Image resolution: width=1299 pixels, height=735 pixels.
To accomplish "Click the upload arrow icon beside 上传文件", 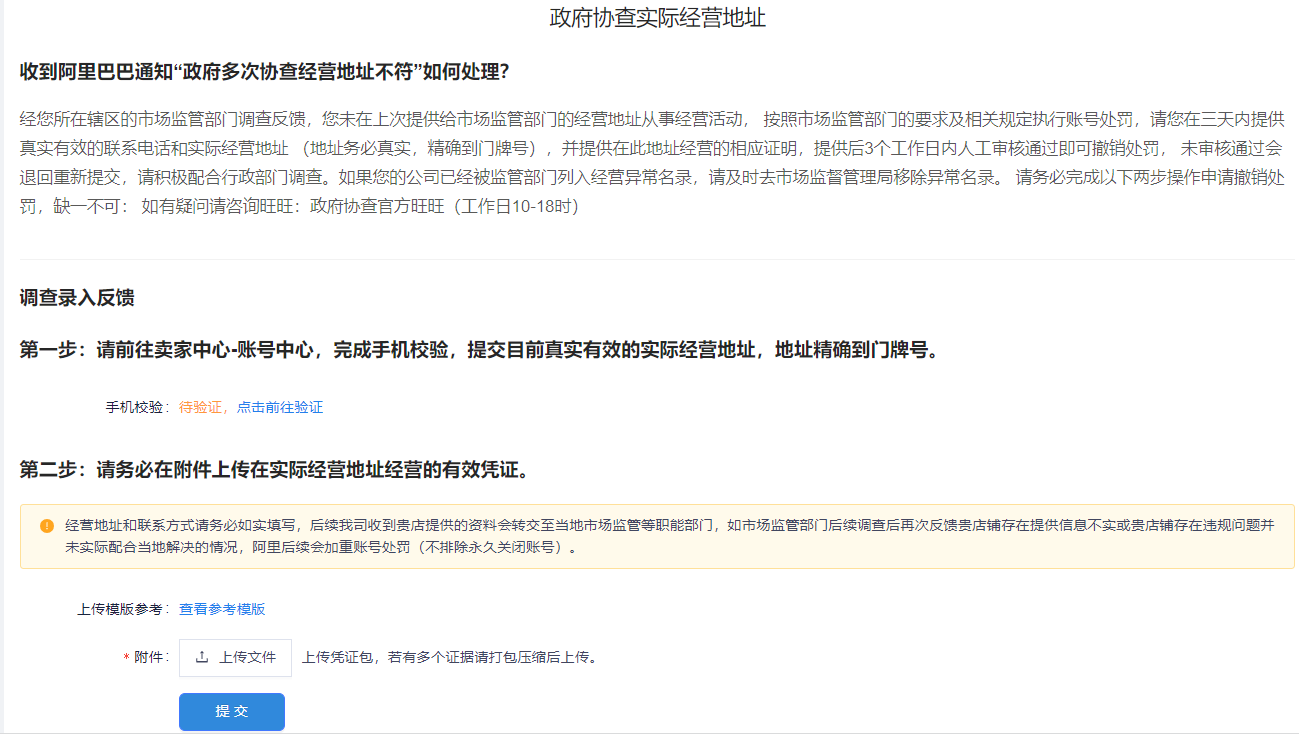I will coord(202,658).
